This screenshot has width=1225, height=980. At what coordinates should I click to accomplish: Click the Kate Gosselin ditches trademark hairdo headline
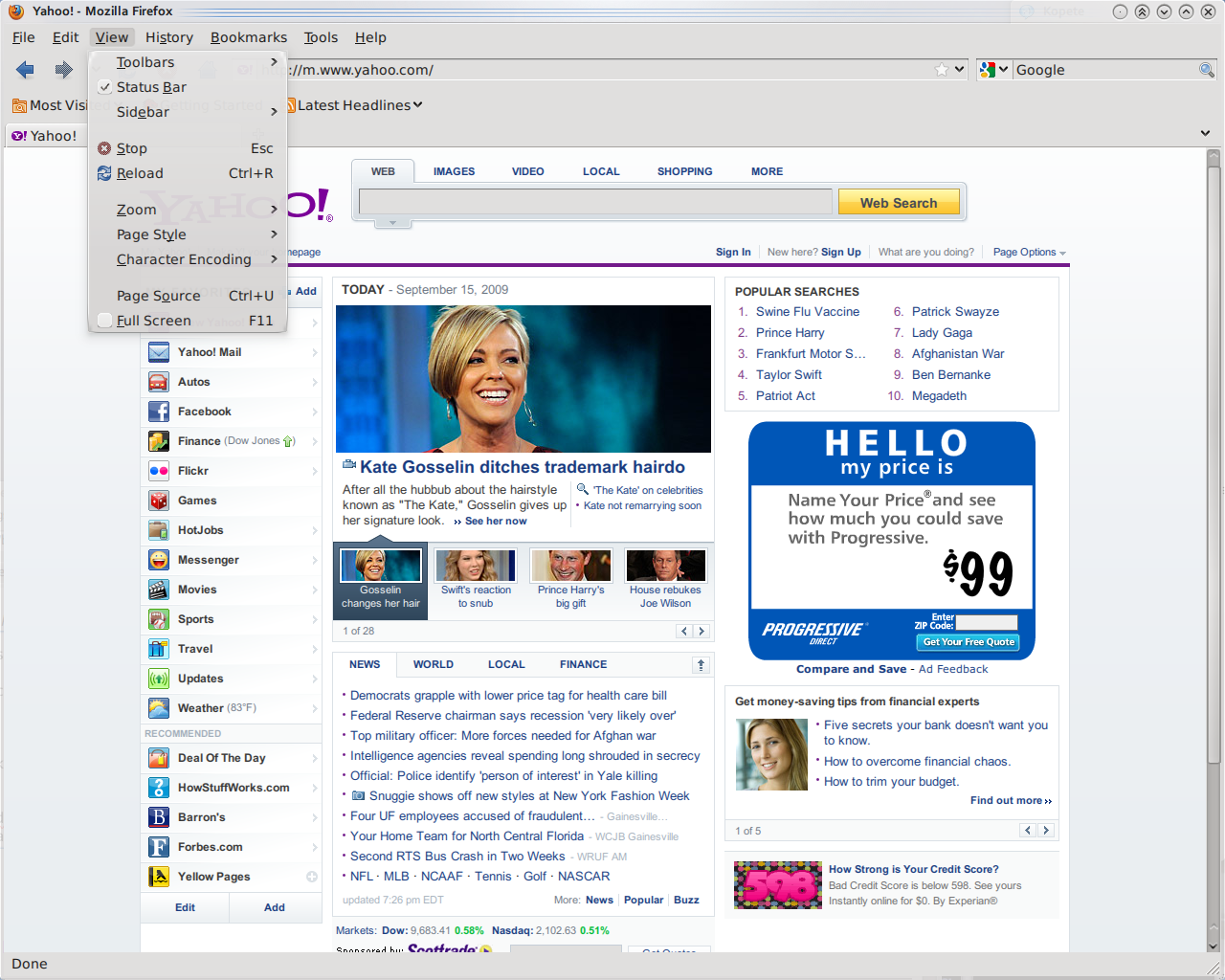tap(523, 467)
